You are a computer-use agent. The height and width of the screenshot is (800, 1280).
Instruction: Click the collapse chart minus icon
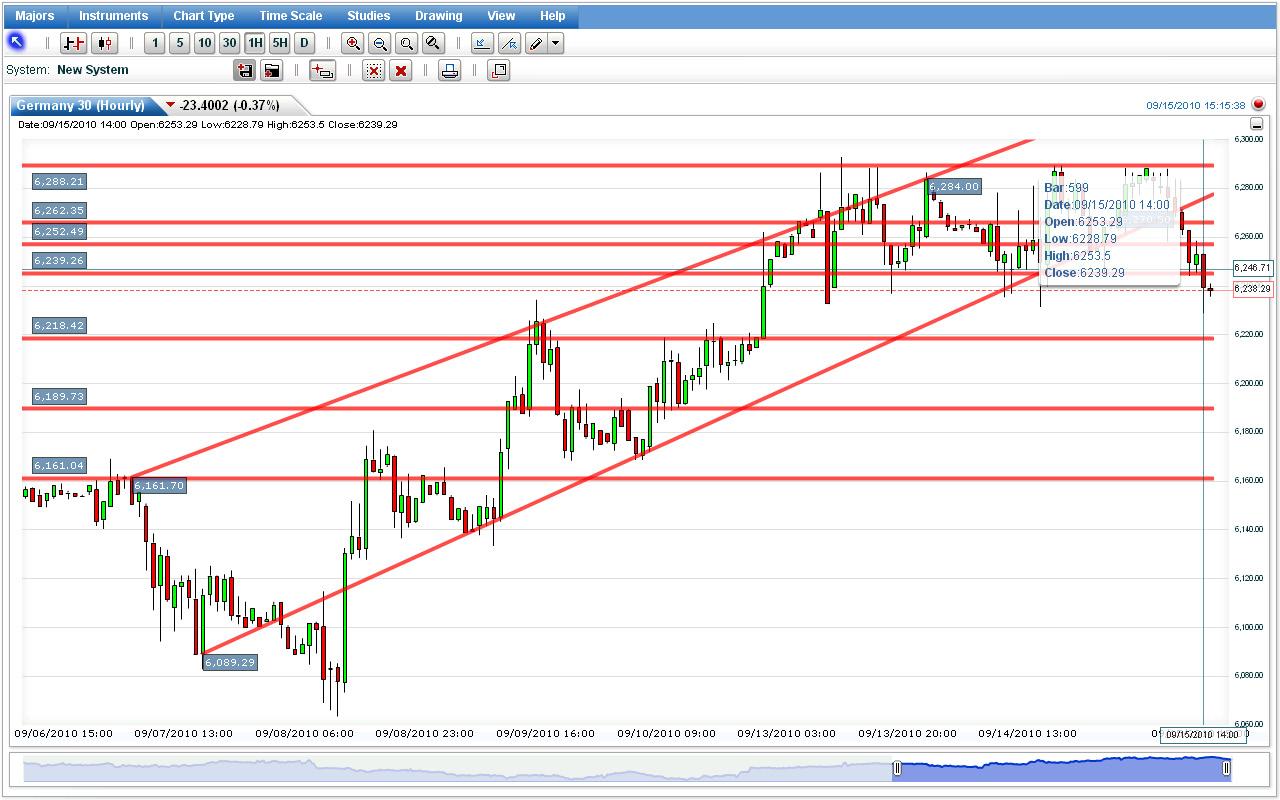[x=1257, y=124]
